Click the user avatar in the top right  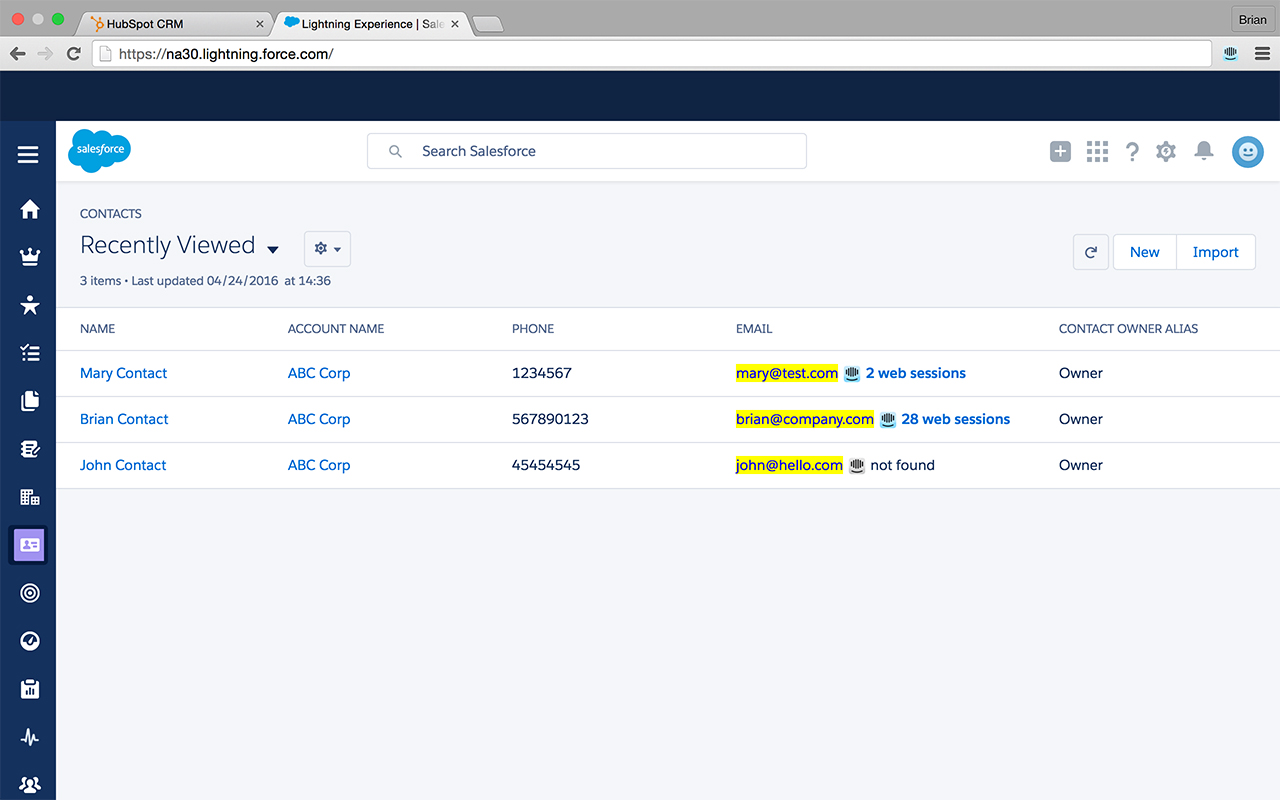1247,151
